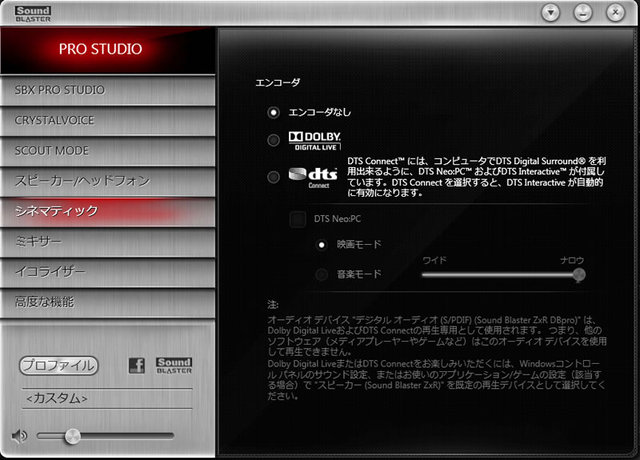This screenshot has width=640, height=460.
Task: Open the dropdown arrow button in title bar
Action: tap(551, 13)
